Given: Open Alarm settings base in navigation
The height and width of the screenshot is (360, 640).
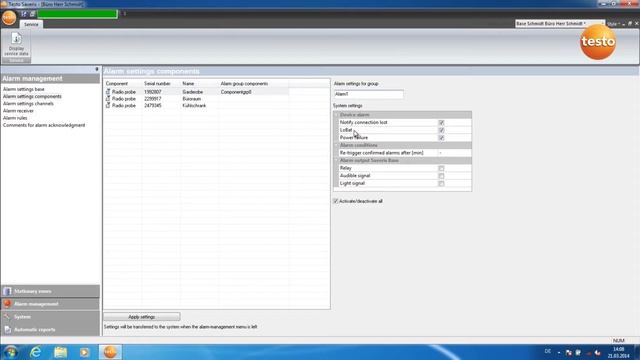Looking at the screenshot, I should pos(24,89).
